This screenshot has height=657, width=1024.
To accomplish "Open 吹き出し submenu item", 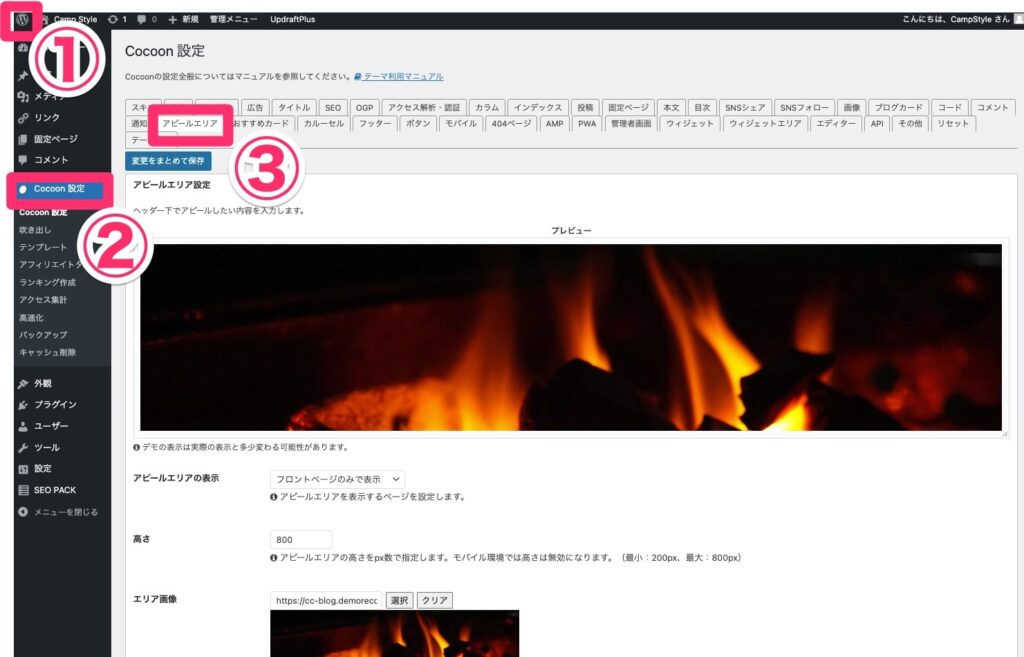I will pyautogui.click(x=35, y=230).
